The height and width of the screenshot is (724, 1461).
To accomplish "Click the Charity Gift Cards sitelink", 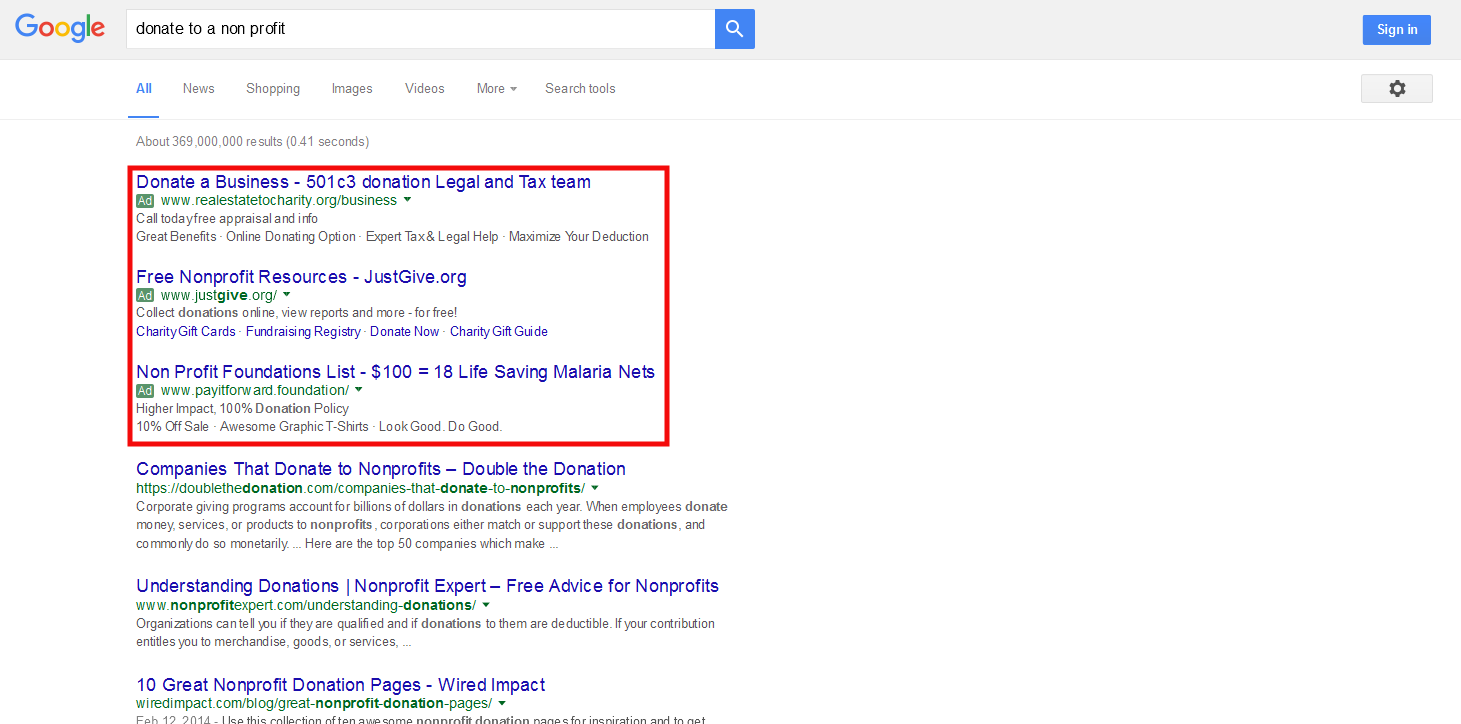I will [186, 331].
